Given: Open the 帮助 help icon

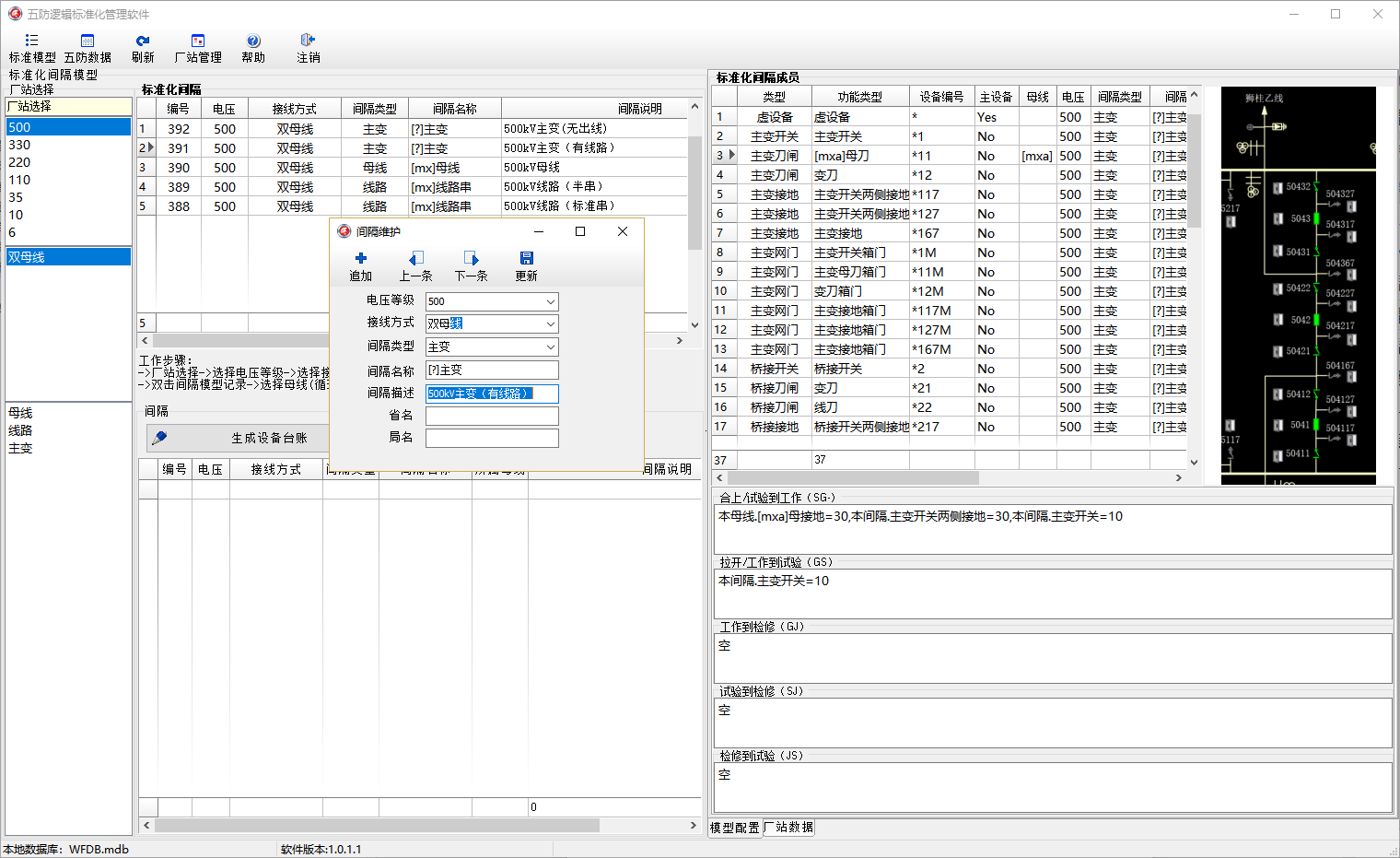Looking at the screenshot, I should coord(253,48).
